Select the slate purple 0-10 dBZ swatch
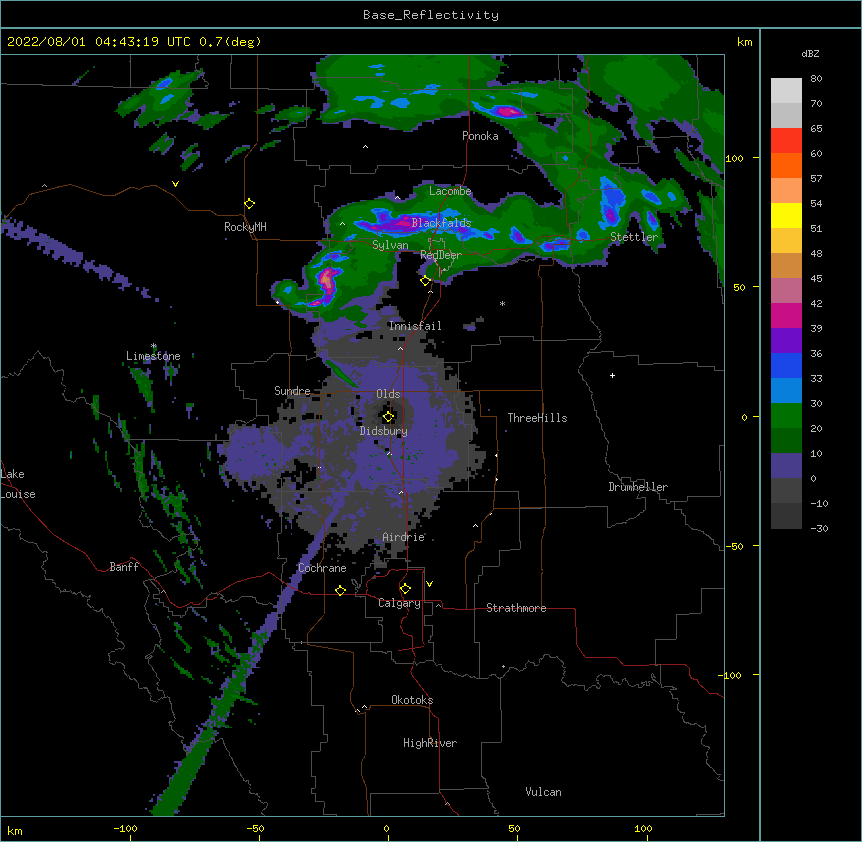Image resolution: width=862 pixels, height=842 pixels. [x=786, y=466]
